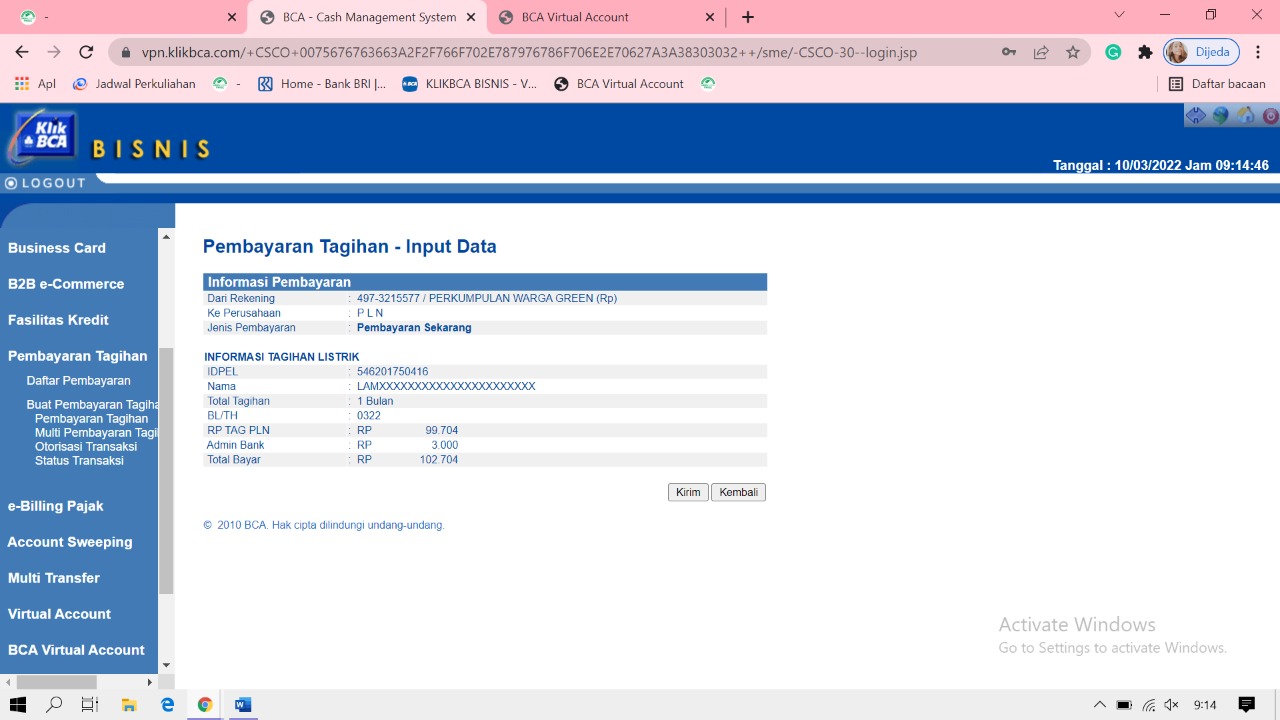This screenshot has width=1280, height=720.
Task: Click the share page icon in address bar
Action: pyautogui.click(x=1041, y=52)
